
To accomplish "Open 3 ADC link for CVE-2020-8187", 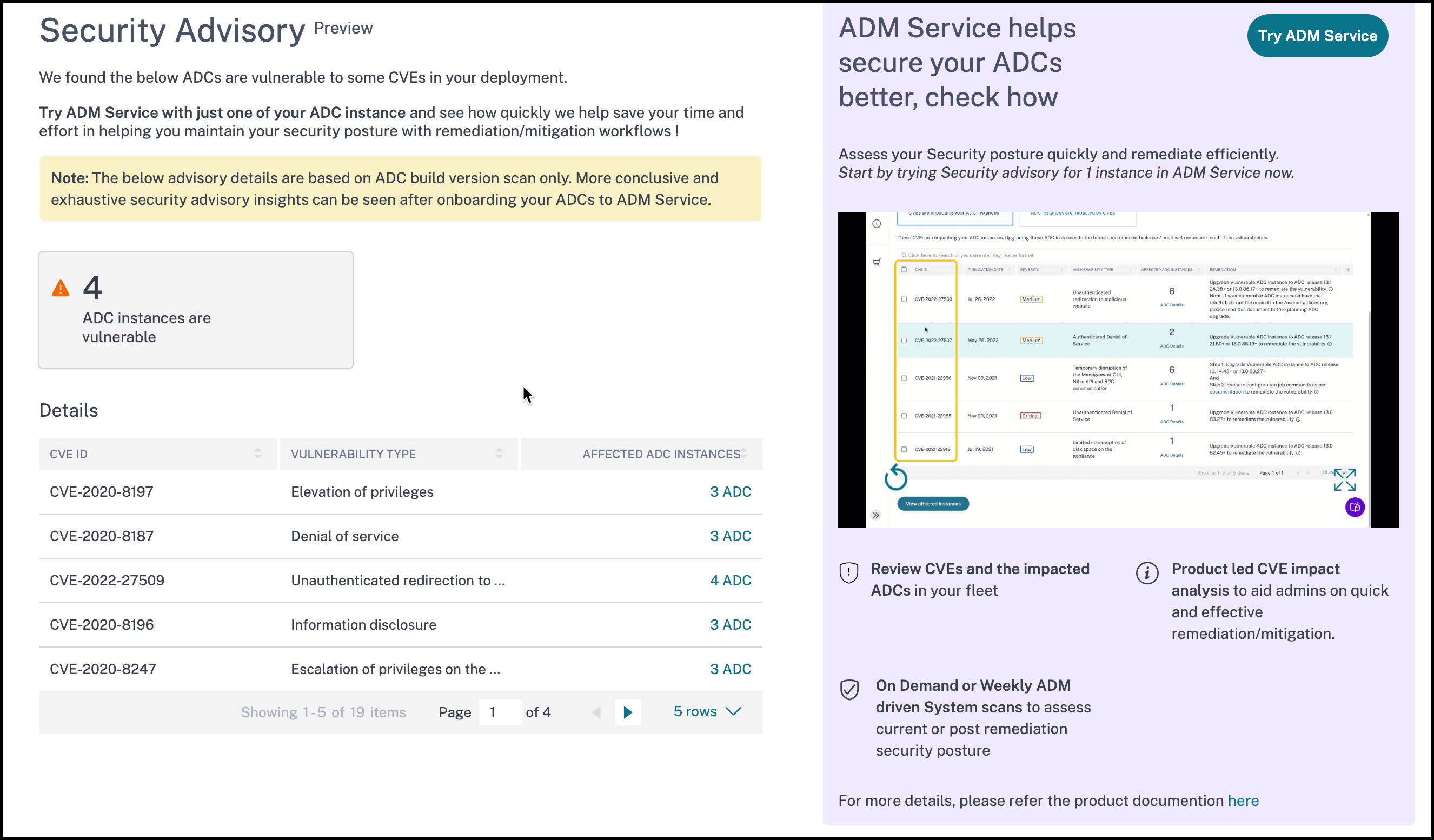I will coord(730,536).
